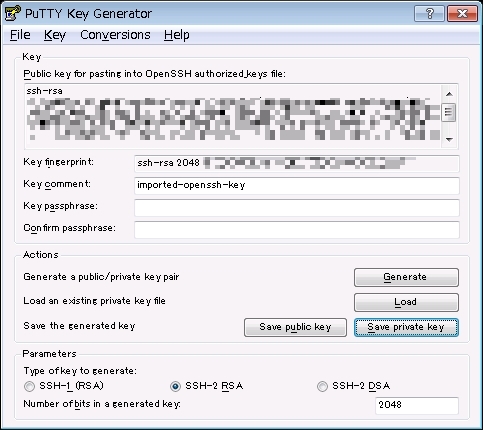
Task: Click the public key scrollbar down arrow
Action: coord(449,139)
